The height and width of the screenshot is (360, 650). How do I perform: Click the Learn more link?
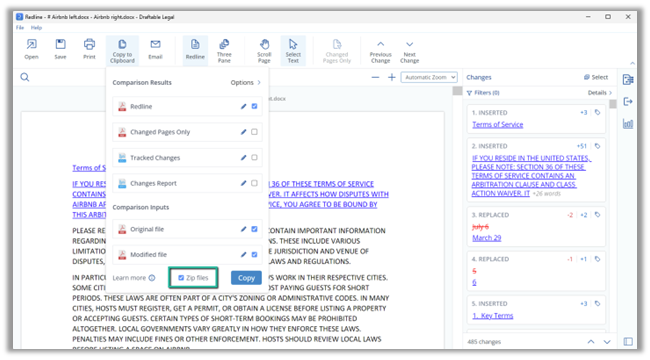click(129, 278)
